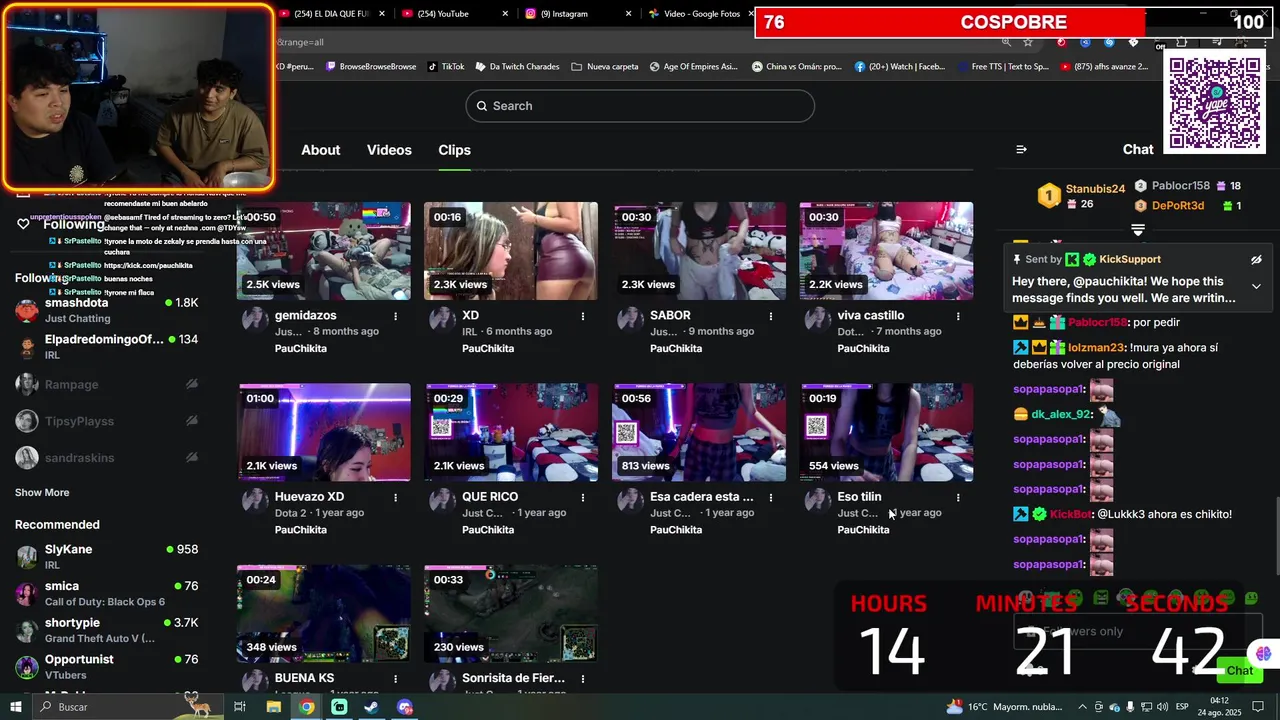
Task: Open offline Rampage channel in sidebar
Action: [107, 384]
